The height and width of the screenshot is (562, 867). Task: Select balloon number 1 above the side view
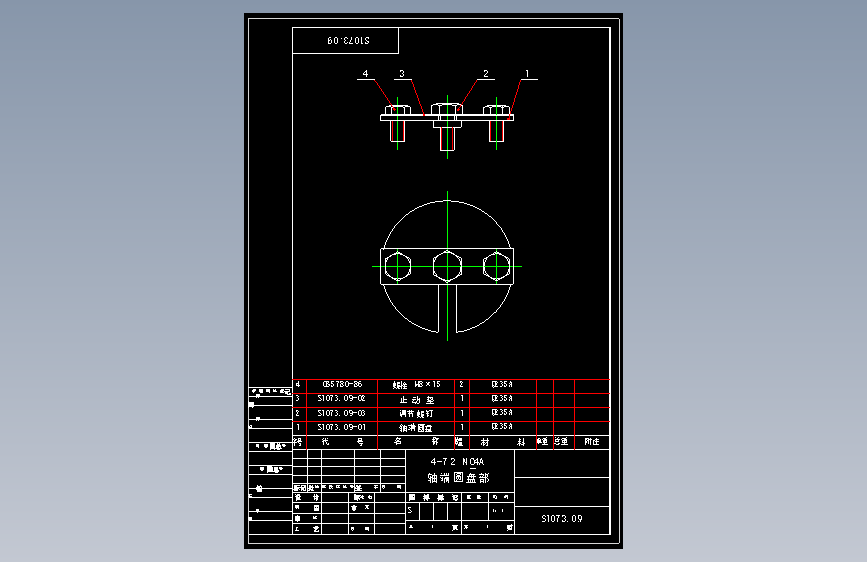527,74
